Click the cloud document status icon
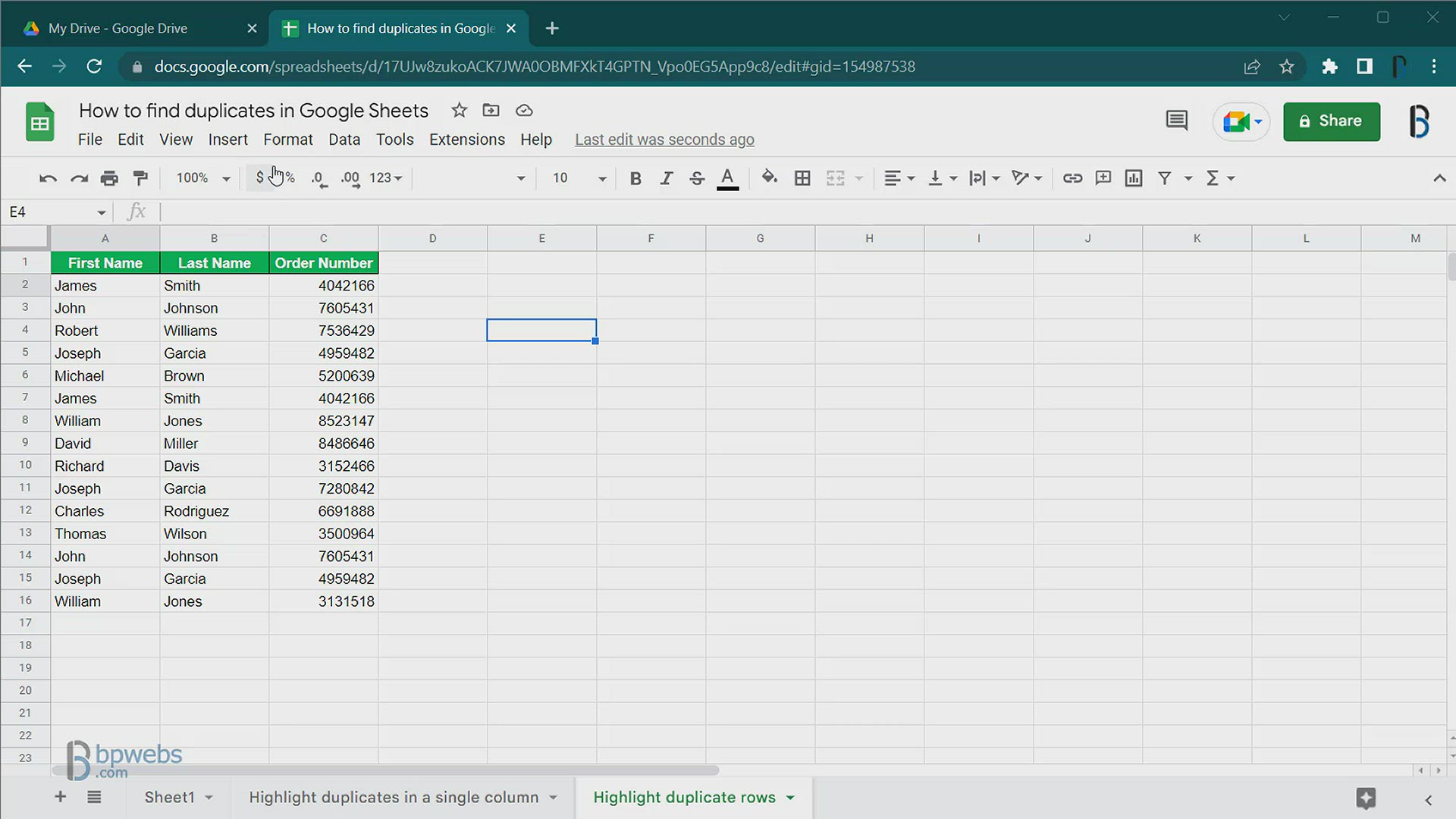Viewport: 1456px width, 819px height. pyautogui.click(x=524, y=111)
